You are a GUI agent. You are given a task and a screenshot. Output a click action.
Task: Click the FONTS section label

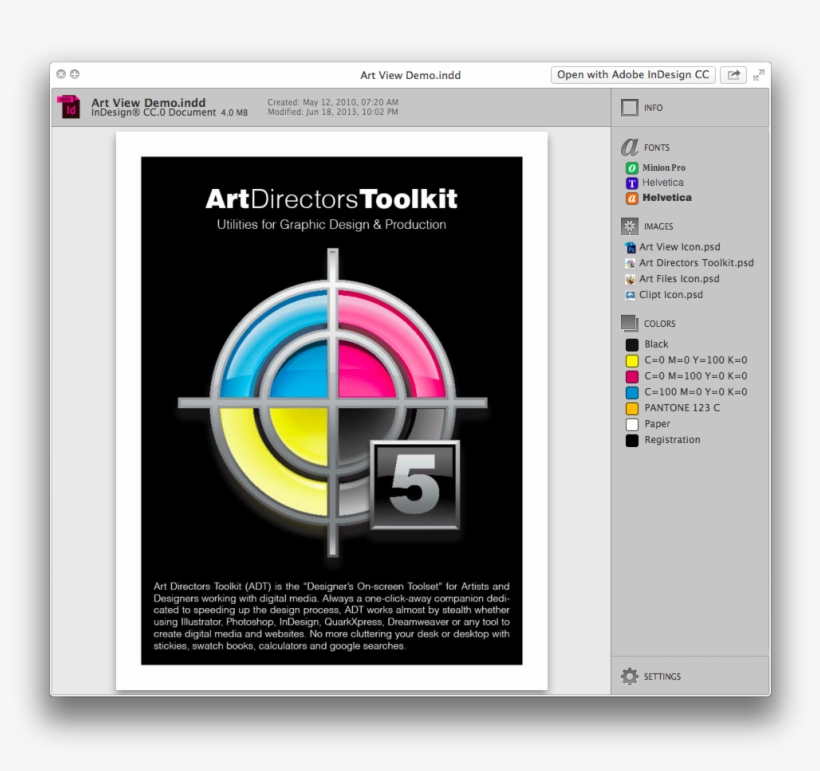656,148
